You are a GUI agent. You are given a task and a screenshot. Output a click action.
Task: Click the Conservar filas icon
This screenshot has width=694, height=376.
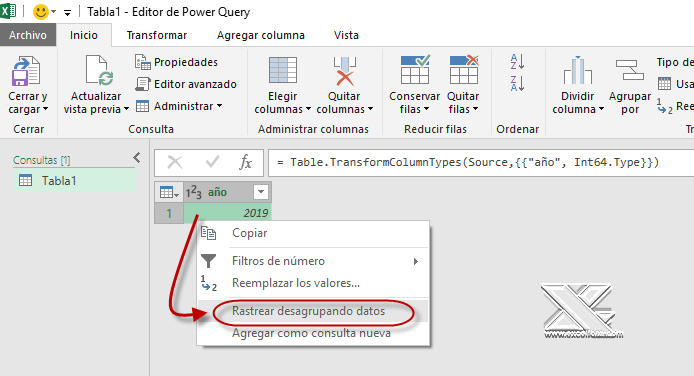click(415, 69)
